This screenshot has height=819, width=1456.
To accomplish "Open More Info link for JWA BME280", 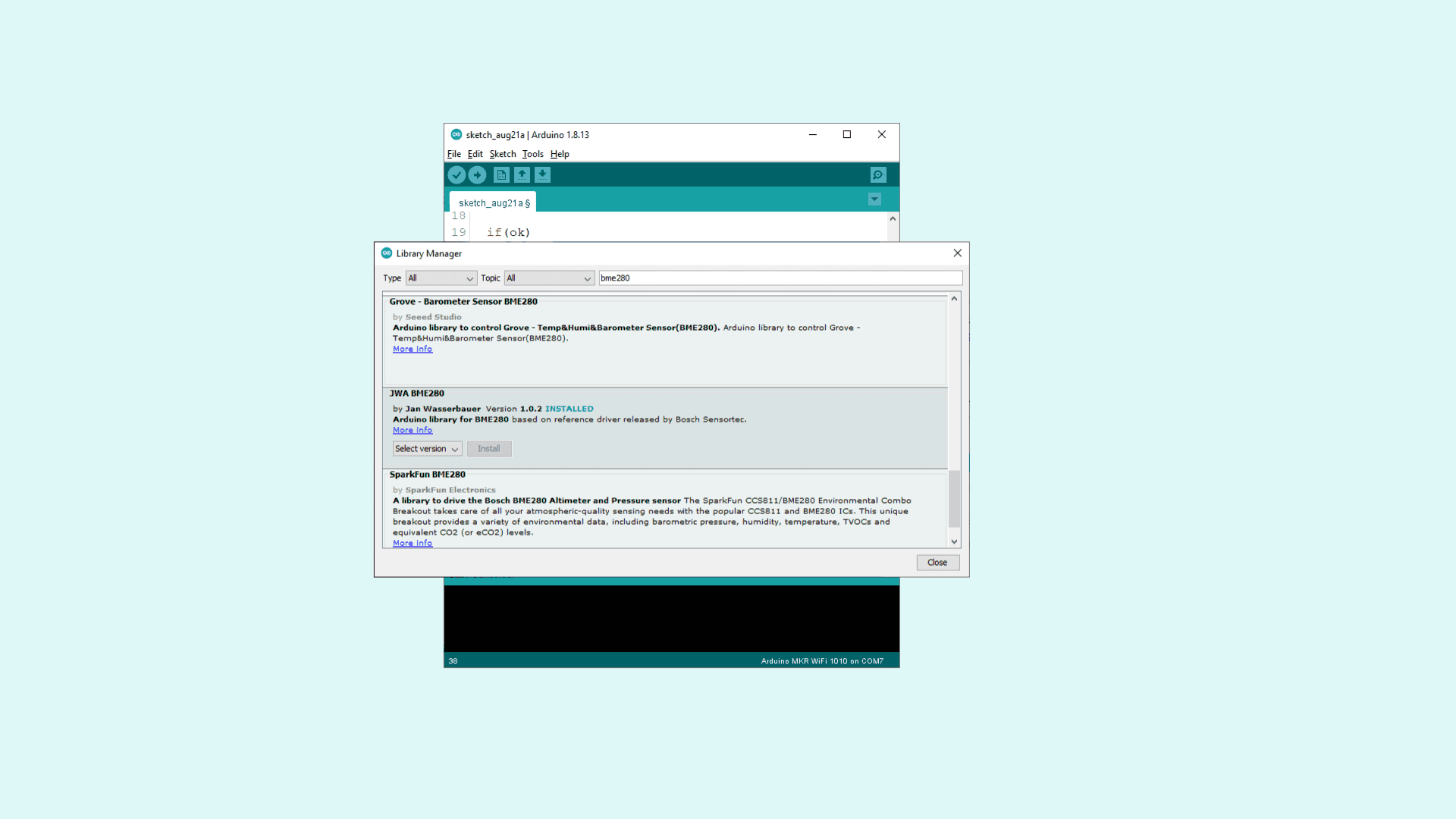I will [413, 430].
